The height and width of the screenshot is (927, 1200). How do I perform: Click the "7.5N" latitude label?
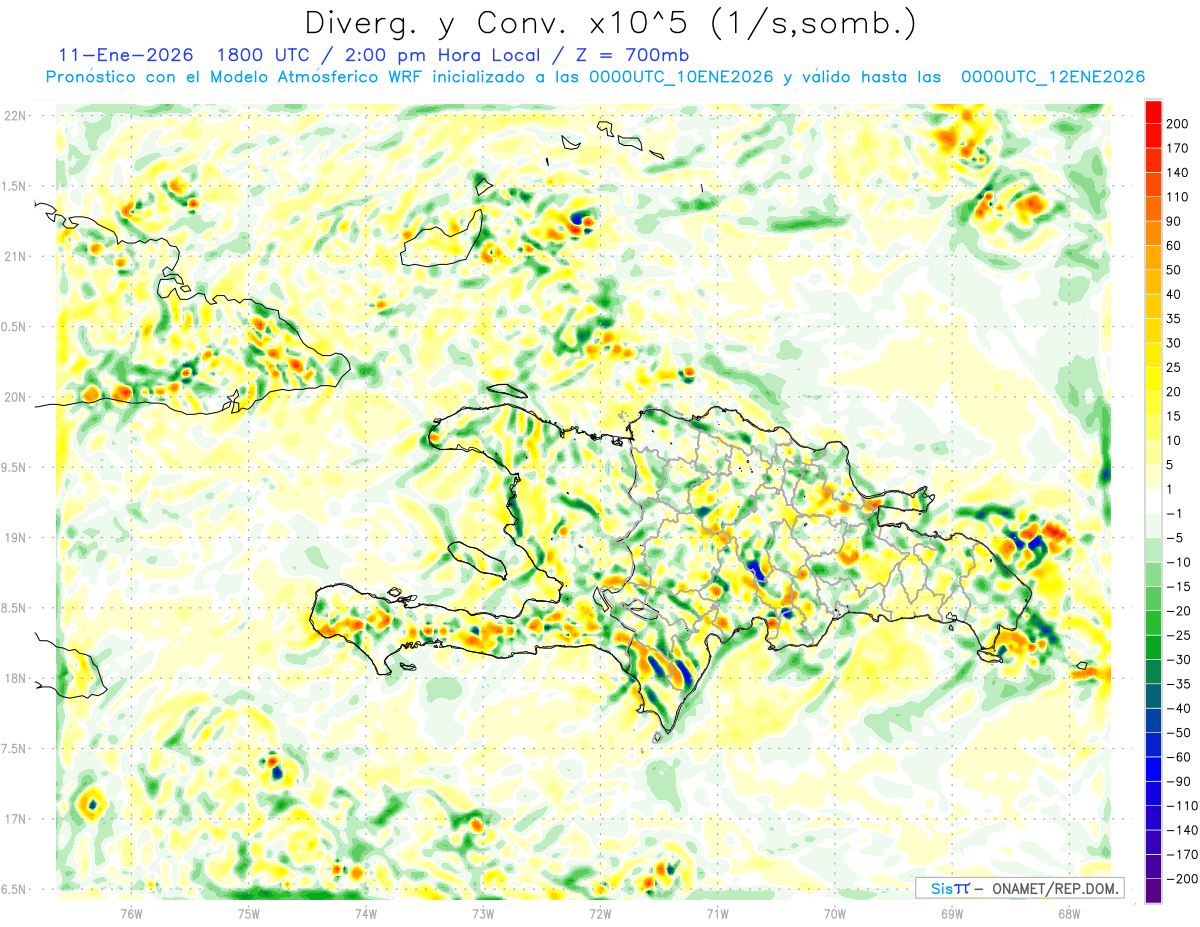(x=15, y=749)
